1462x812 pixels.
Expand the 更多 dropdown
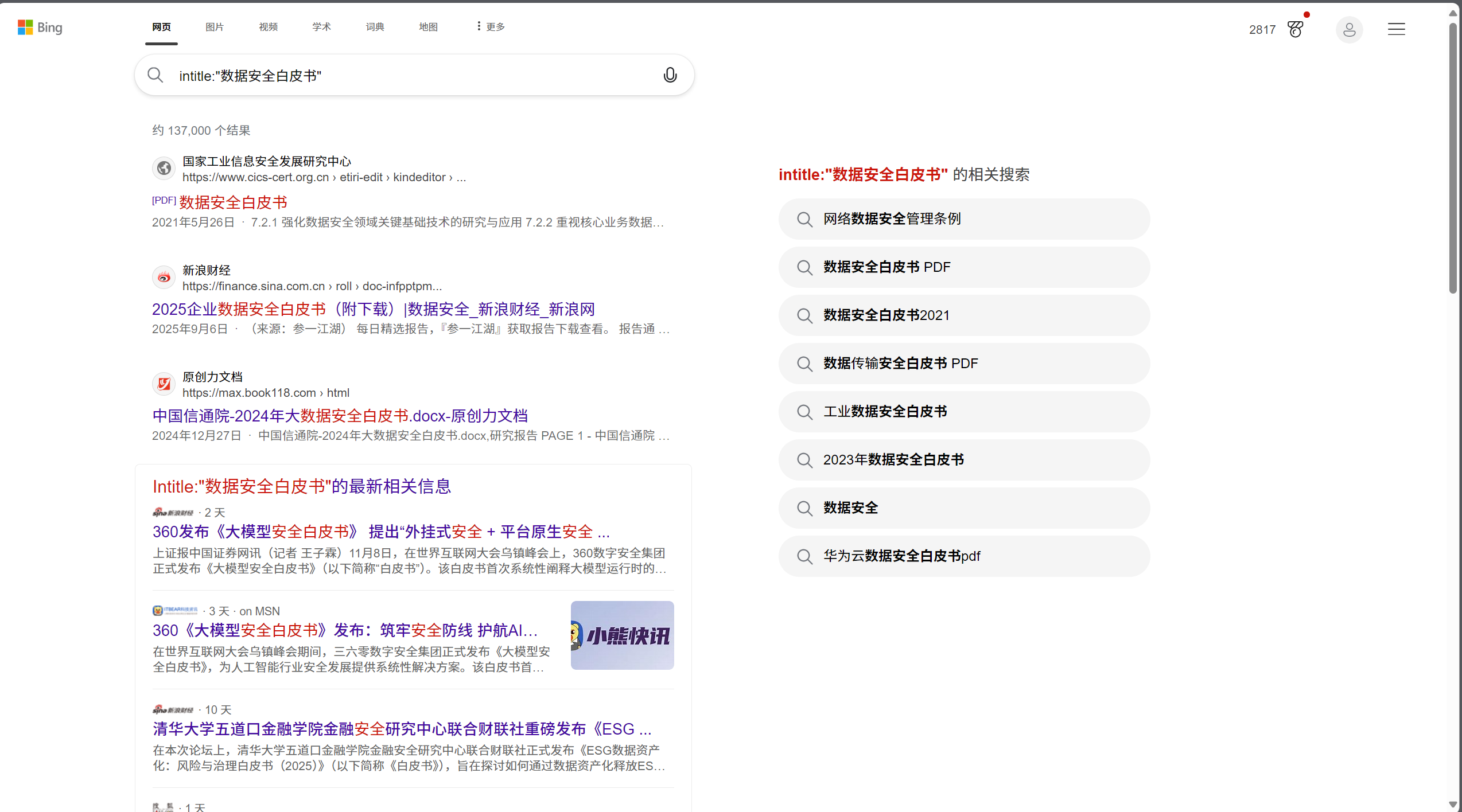489,26
